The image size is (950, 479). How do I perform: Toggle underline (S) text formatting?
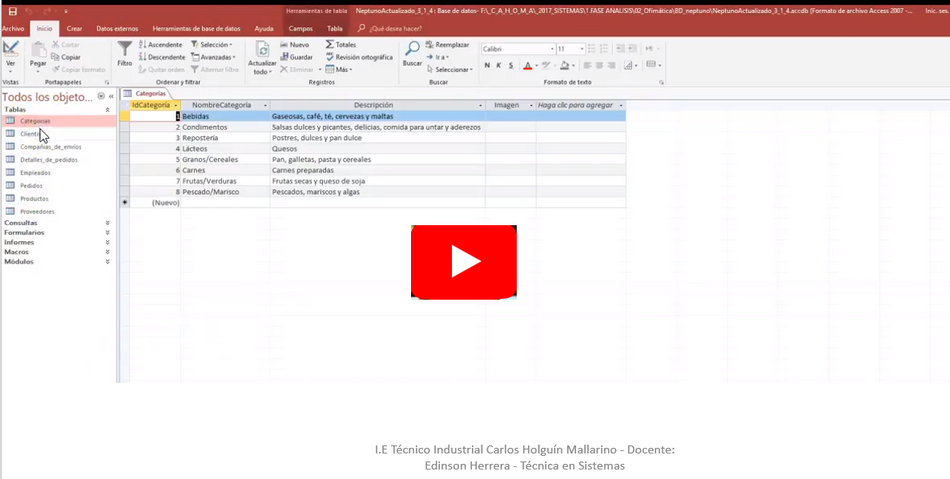511,66
